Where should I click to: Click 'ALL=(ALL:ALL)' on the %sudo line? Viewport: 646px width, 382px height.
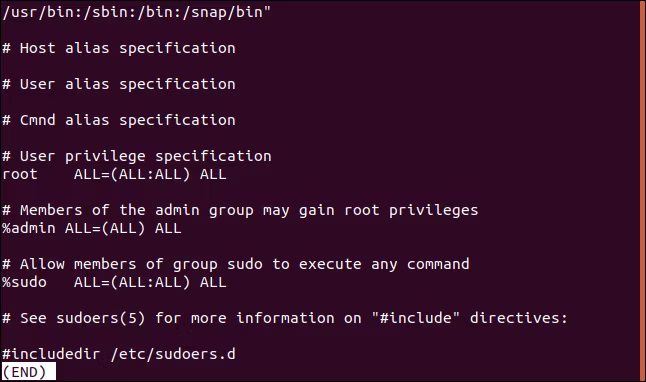pos(132,282)
